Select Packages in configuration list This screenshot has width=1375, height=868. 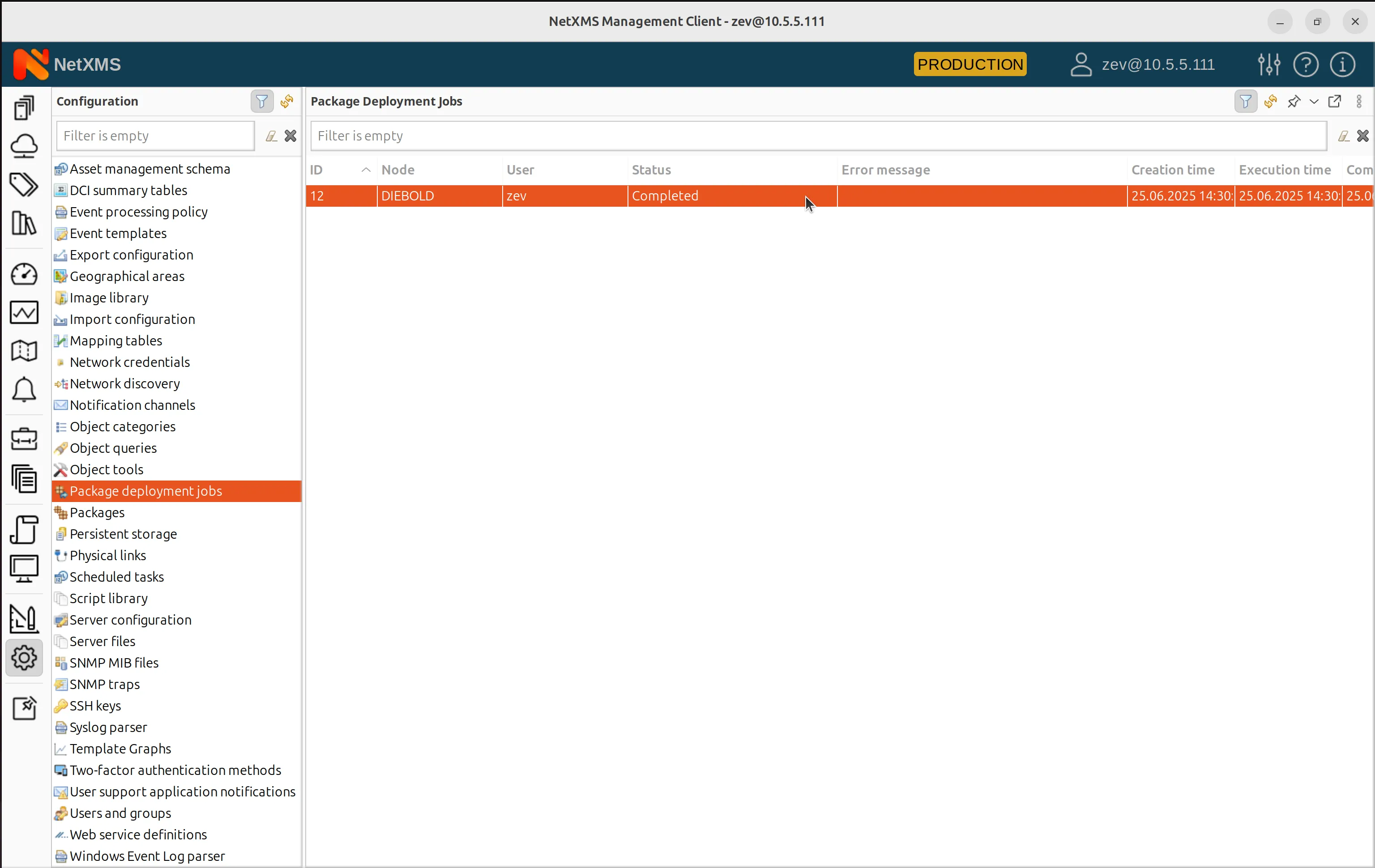(97, 512)
